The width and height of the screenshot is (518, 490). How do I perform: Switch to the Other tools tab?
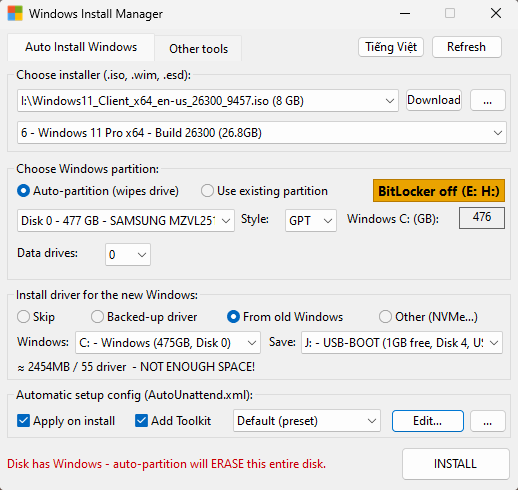(x=198, y=49)
